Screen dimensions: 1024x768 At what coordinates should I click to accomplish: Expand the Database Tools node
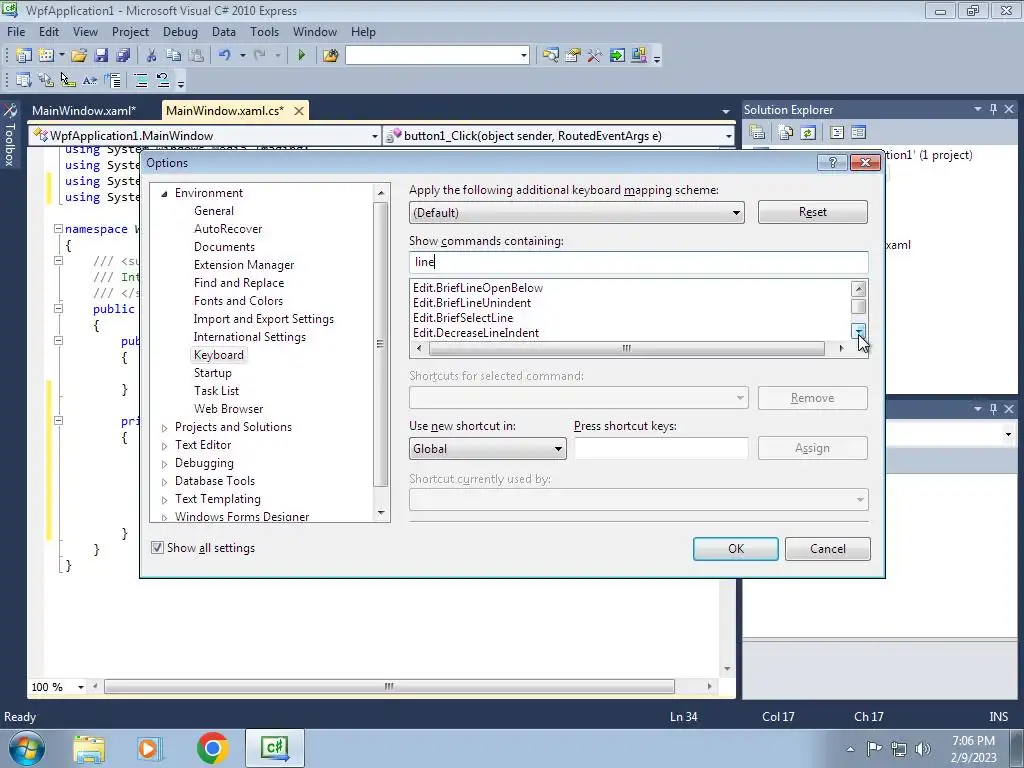pos(165,481)
